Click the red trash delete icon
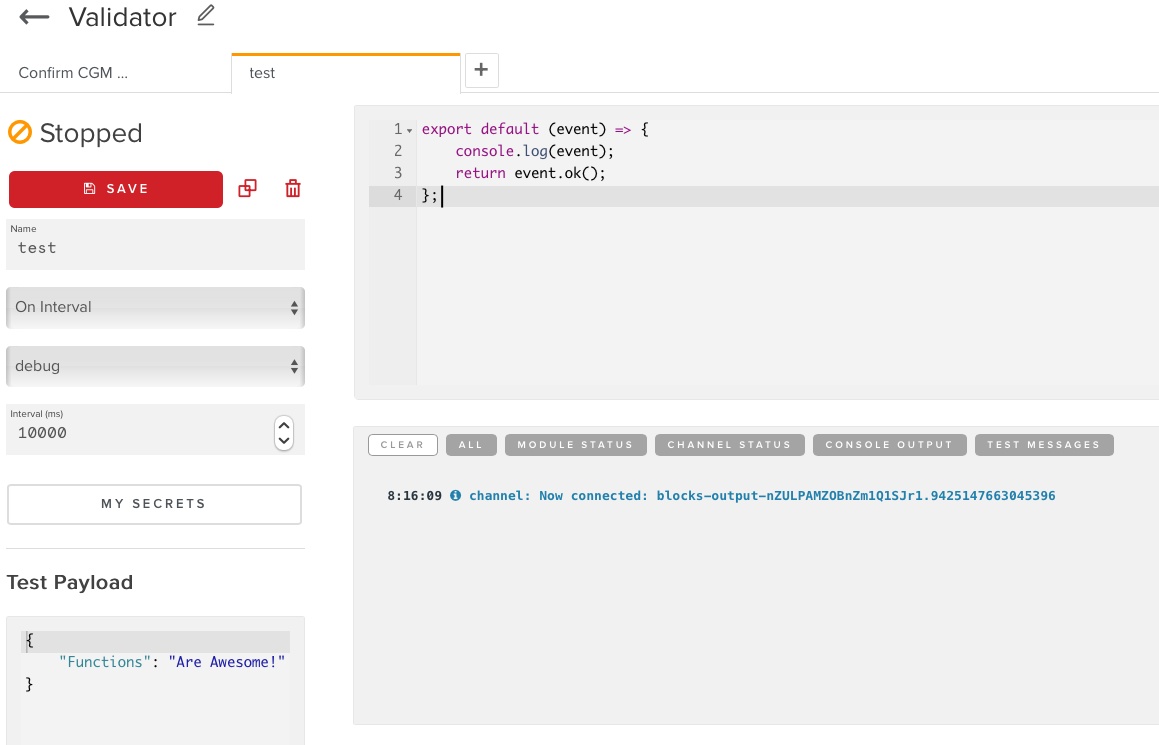1159x745 pixels. (293, 188)
